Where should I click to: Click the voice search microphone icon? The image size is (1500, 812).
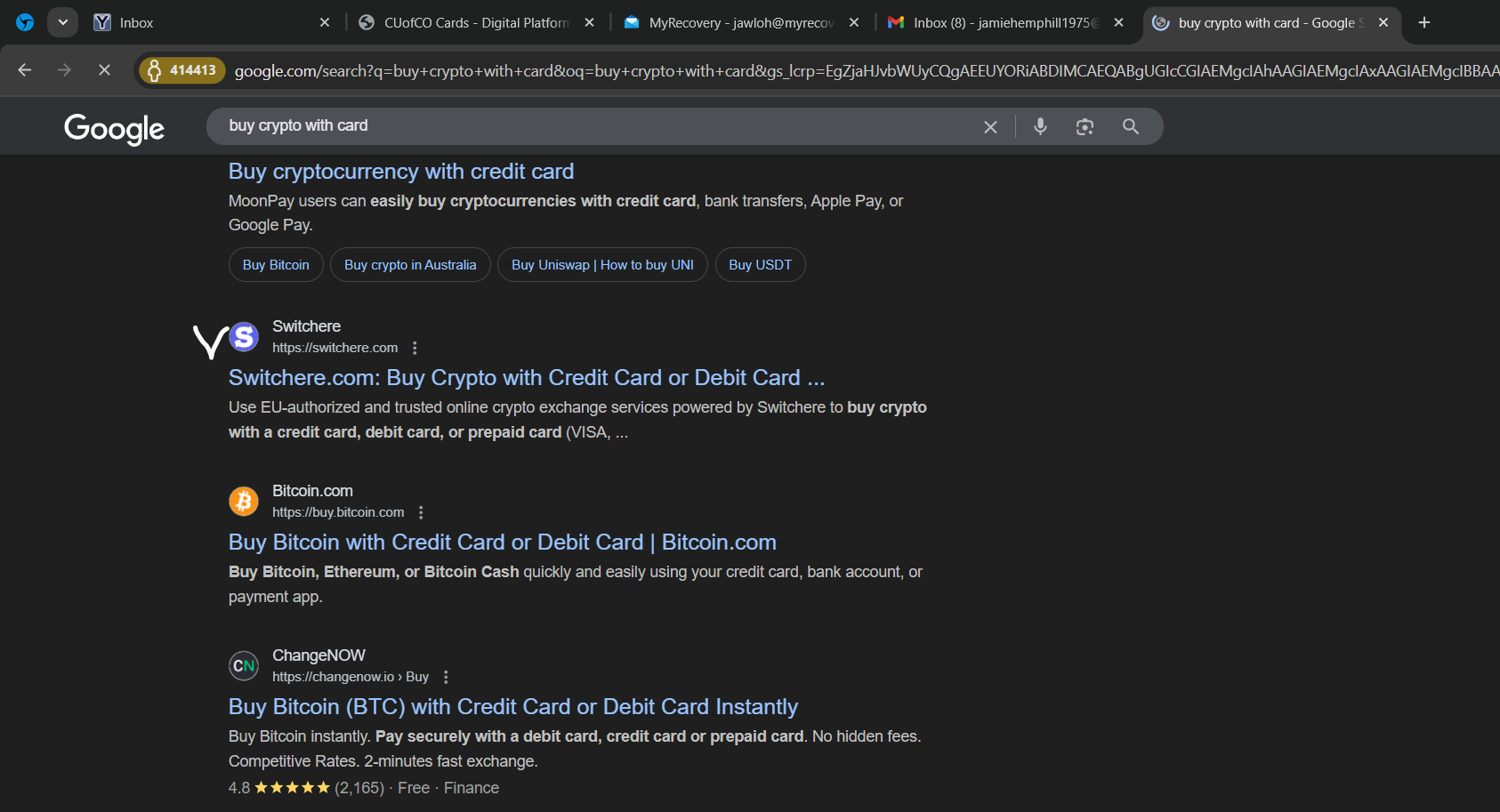coord(1039,126)
